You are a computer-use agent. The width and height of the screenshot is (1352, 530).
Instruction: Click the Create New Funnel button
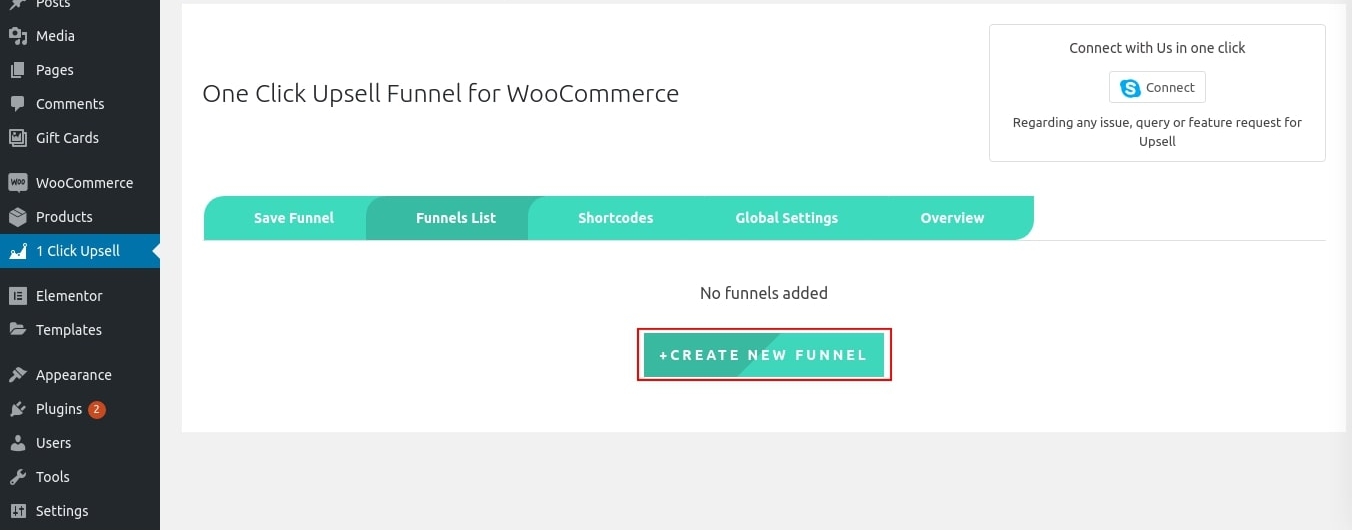764,355
